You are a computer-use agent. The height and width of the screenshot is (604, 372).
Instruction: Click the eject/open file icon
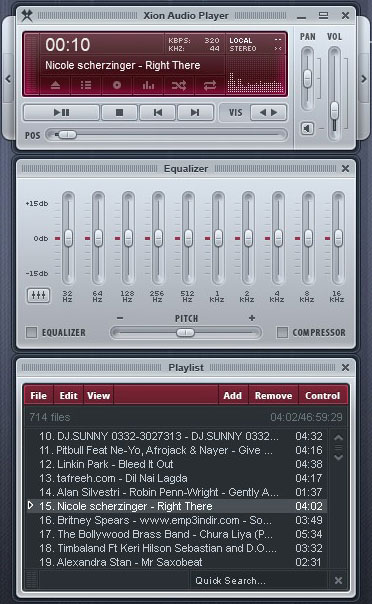click(x=55, y=85)
